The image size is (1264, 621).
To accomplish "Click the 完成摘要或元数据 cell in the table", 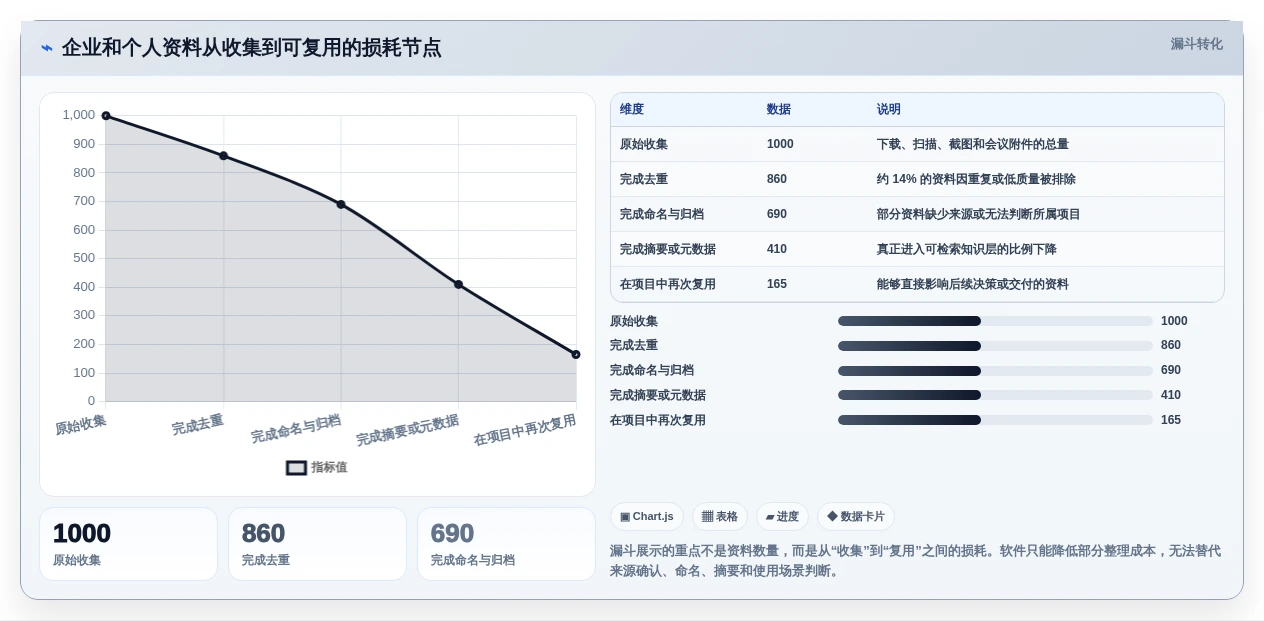I will [x=668, y=249].
